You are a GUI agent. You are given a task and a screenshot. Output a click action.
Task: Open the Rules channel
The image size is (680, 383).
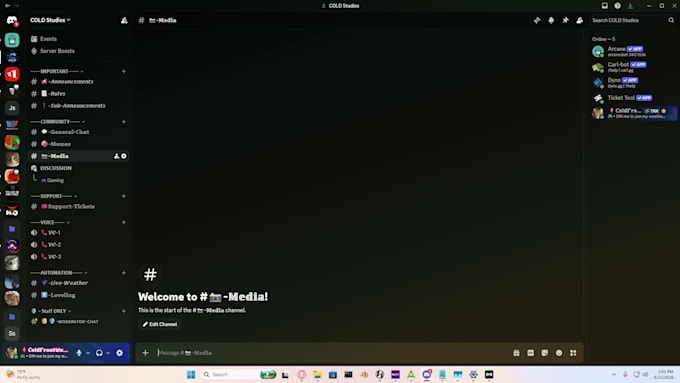coord(78,94)
